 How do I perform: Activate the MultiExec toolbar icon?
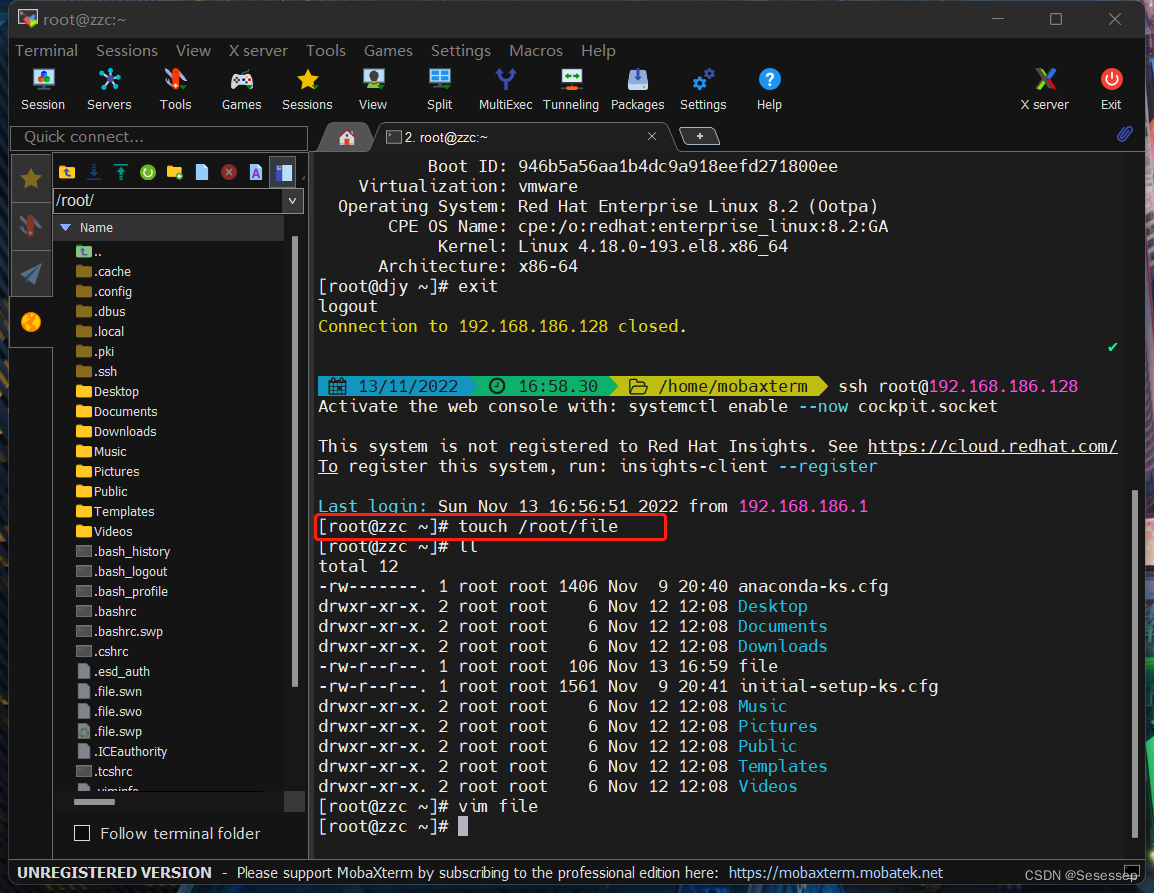click(506, 89)
